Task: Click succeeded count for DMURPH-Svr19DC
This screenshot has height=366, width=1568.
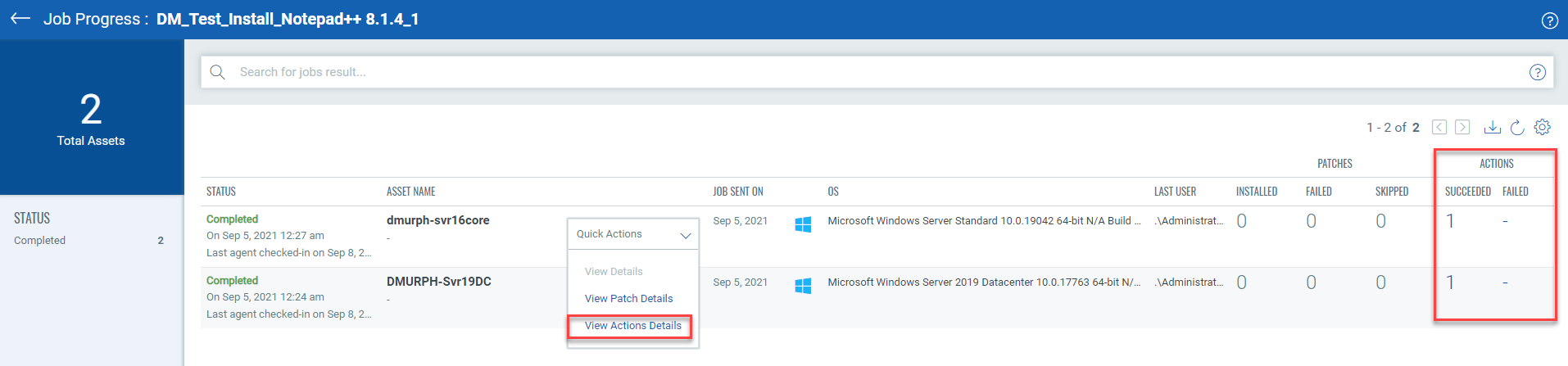Action: (1450, 282)
